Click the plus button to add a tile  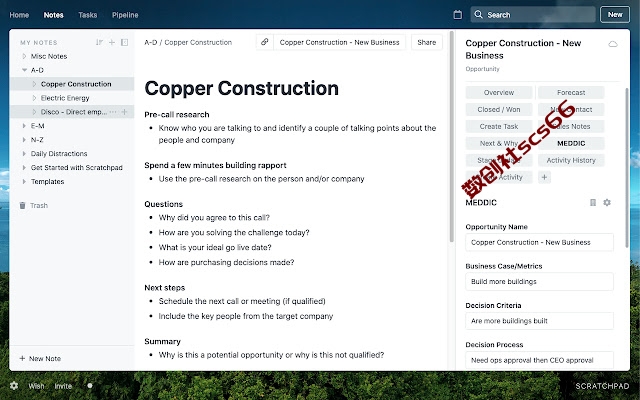click(544, 177)
